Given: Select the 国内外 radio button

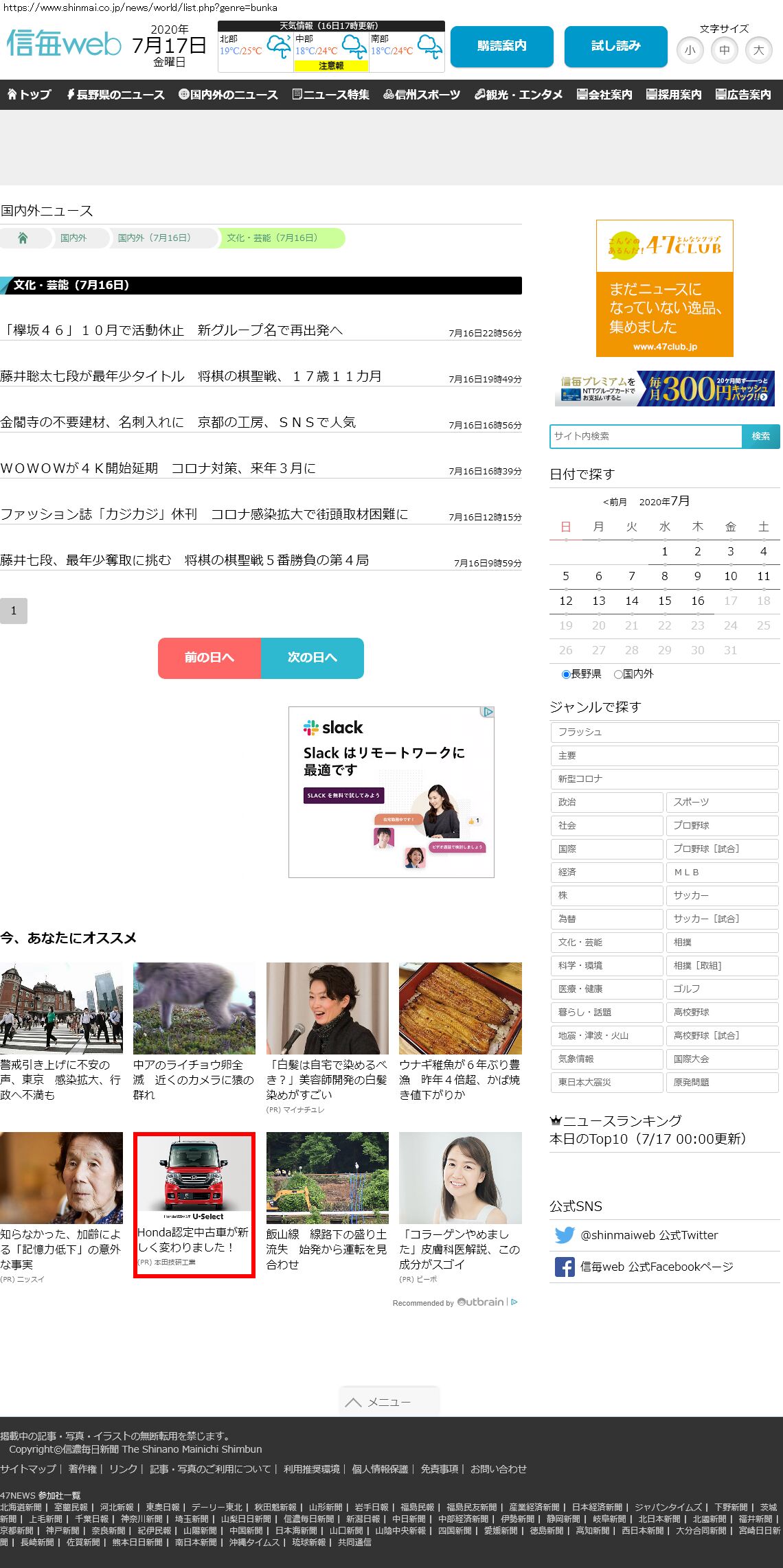Looking at the screenshot, I should click(618, 674).
